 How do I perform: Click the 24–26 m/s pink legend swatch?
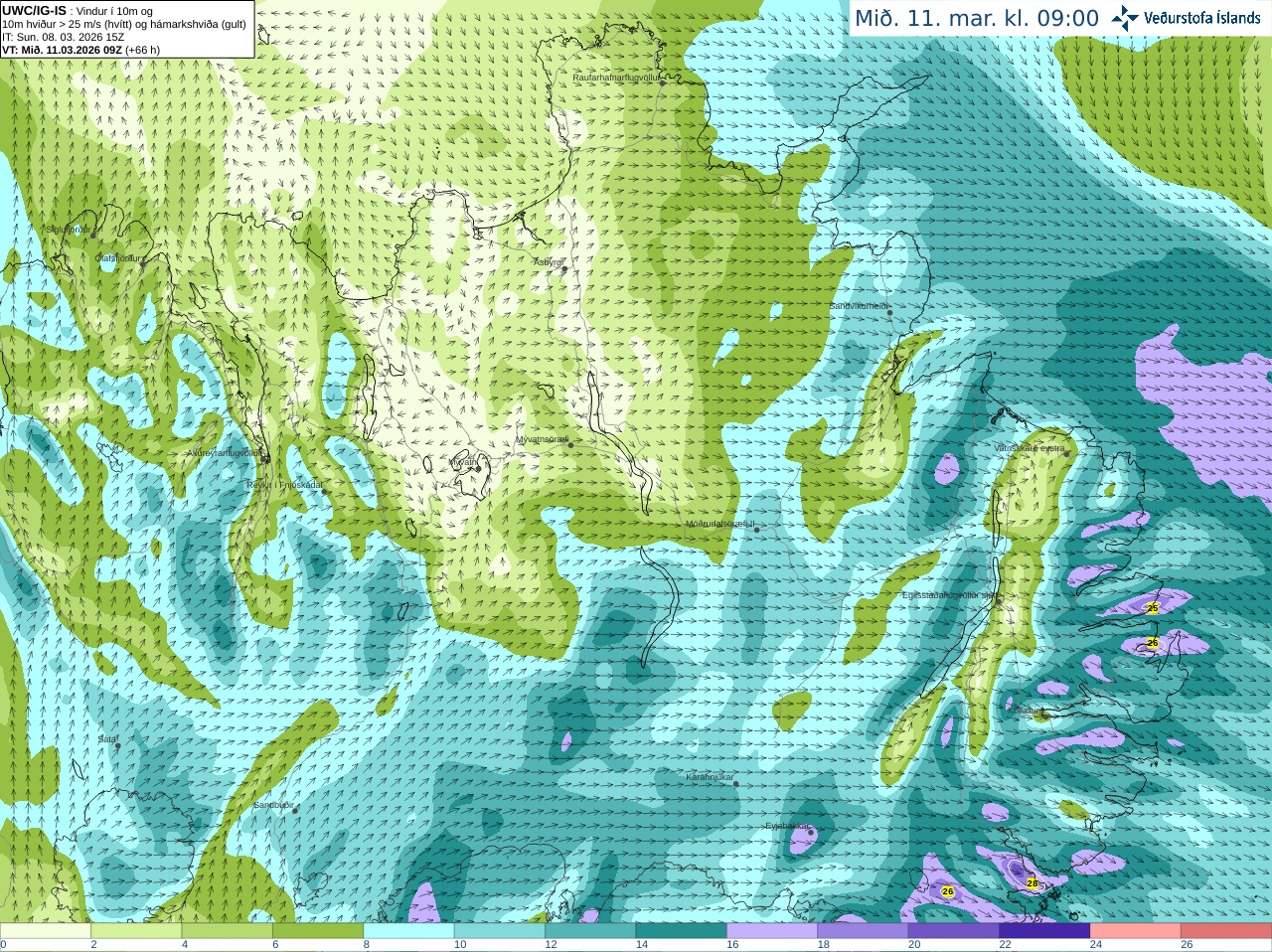pyautogui.click(x=1136, y=931)
